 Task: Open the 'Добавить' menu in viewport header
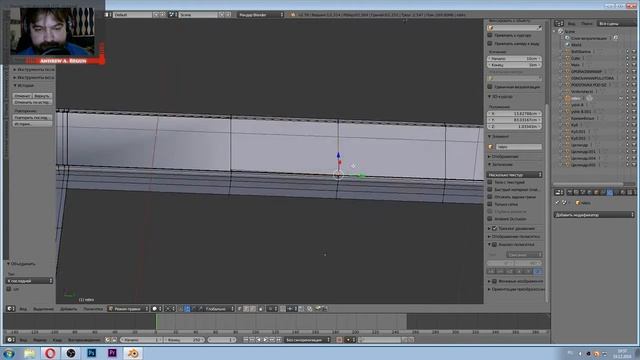[69, 309]
